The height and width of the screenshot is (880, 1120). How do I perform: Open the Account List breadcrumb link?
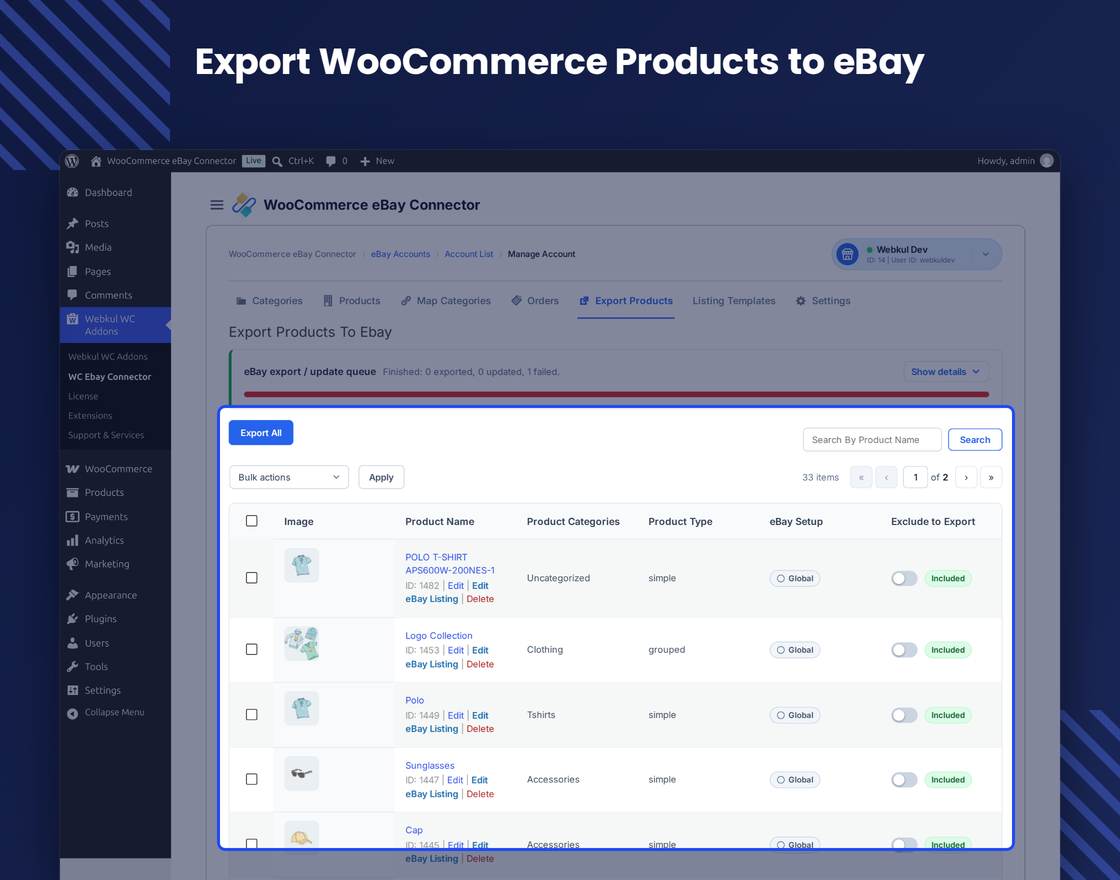(x=469, y=254)
